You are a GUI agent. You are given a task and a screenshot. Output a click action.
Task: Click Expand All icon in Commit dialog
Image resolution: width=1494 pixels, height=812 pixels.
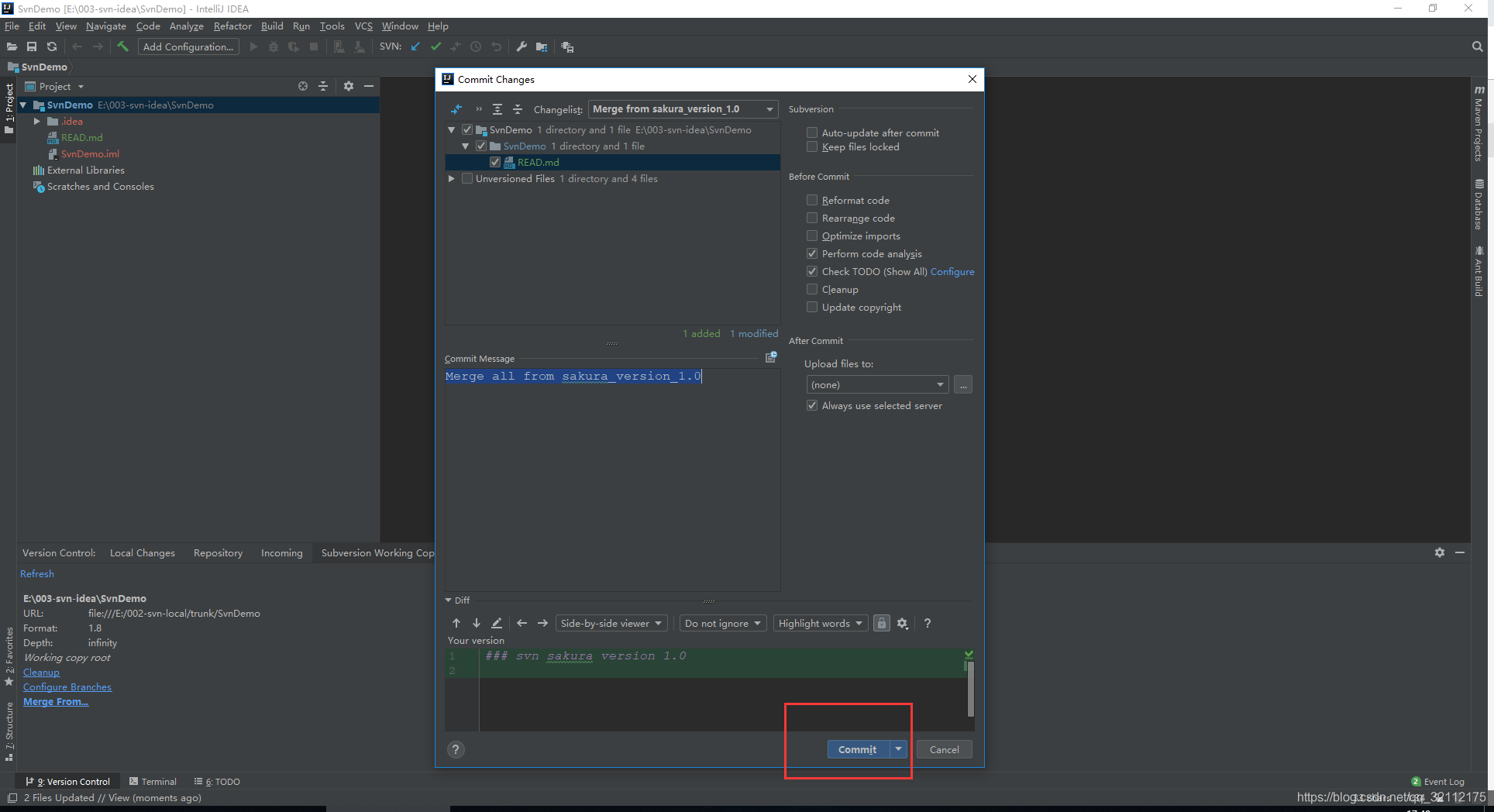click(x=497, y=109)
